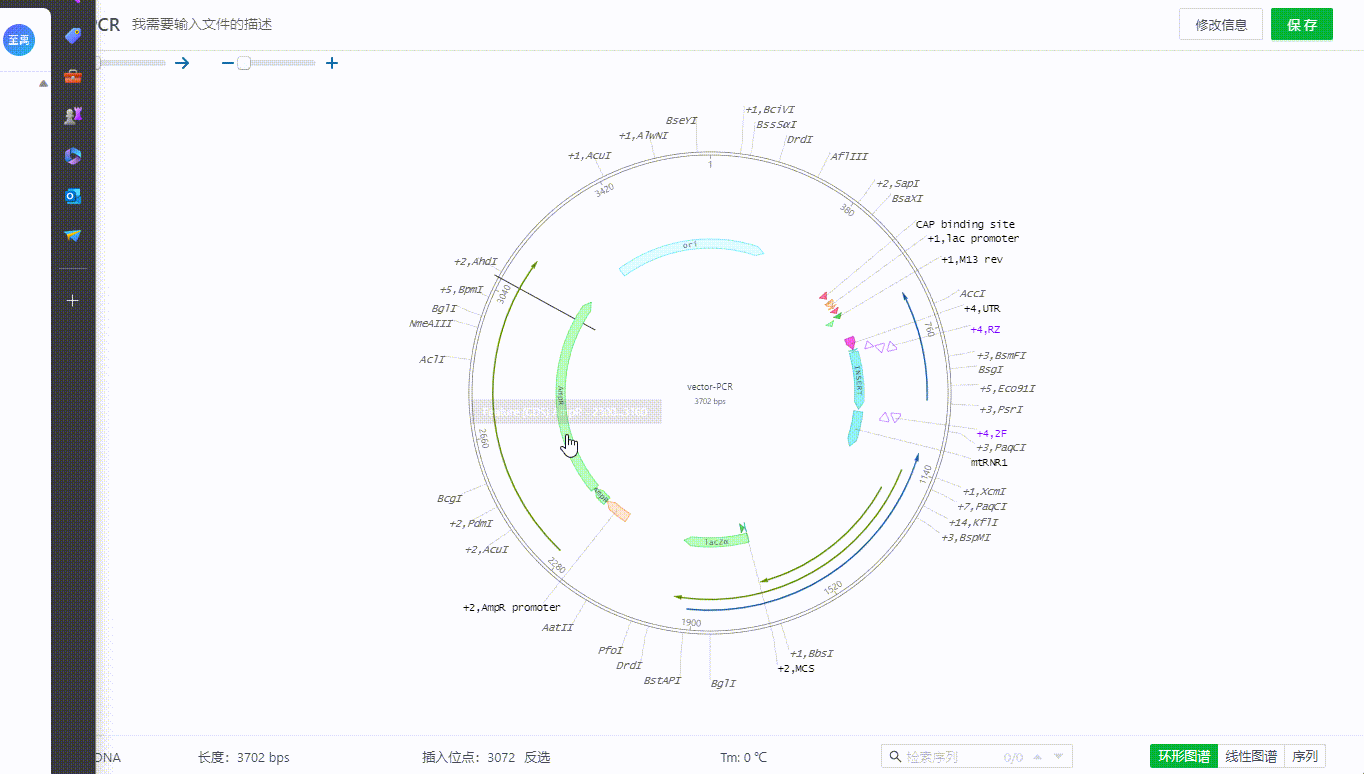Switch to 序列 sequence tab

point(1305,757)
